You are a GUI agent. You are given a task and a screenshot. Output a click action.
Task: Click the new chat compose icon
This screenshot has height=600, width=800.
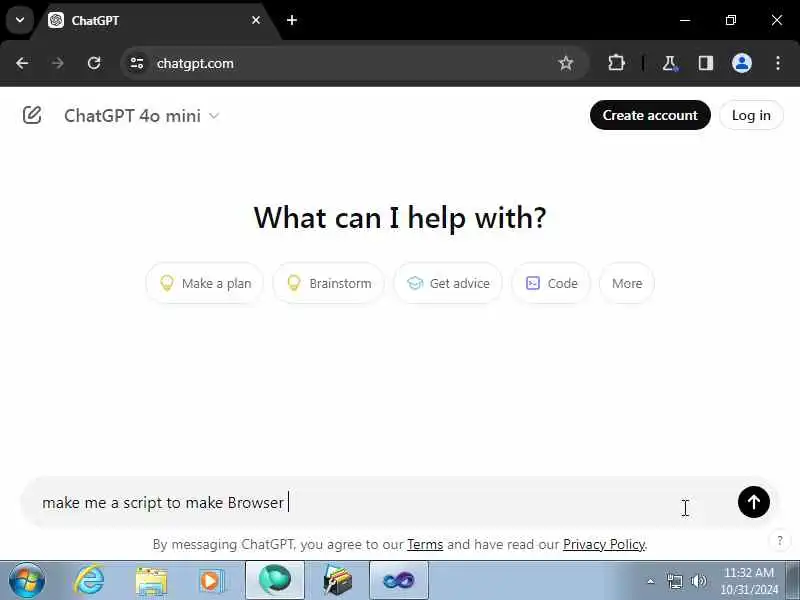32,115
